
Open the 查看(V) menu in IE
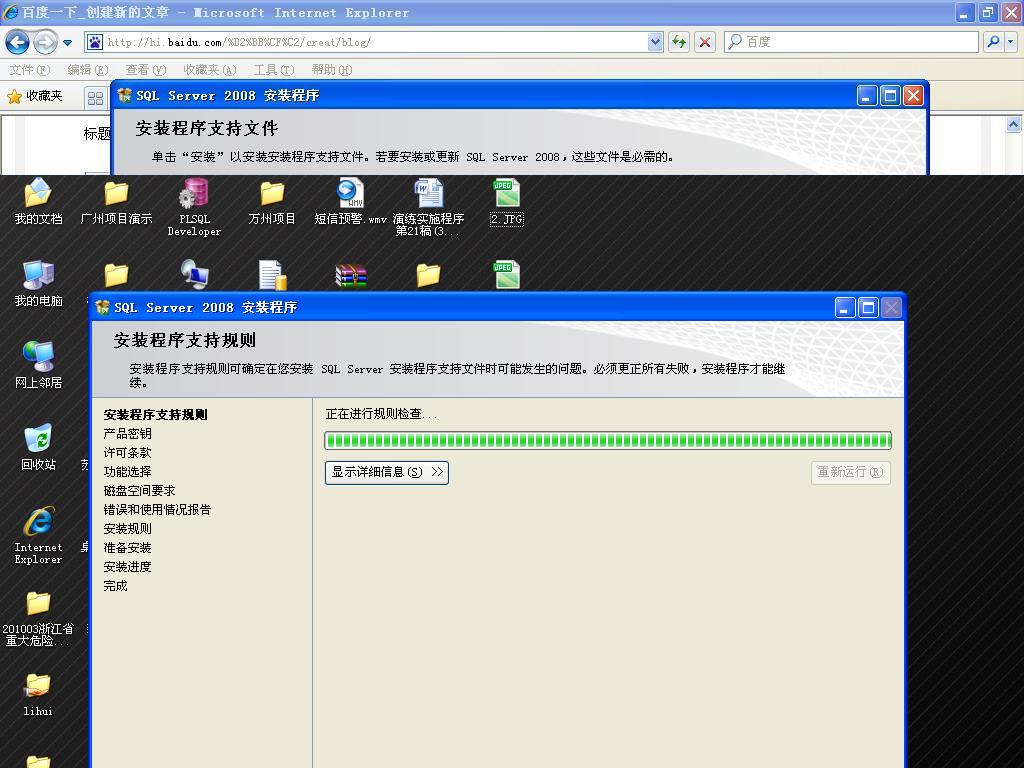[145, 70]
